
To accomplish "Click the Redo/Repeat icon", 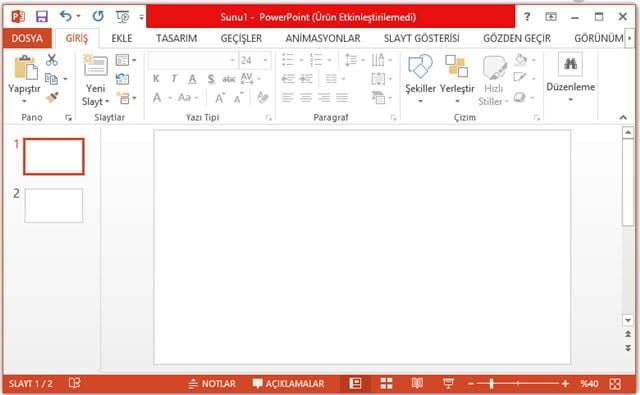I will click(98, 16).
